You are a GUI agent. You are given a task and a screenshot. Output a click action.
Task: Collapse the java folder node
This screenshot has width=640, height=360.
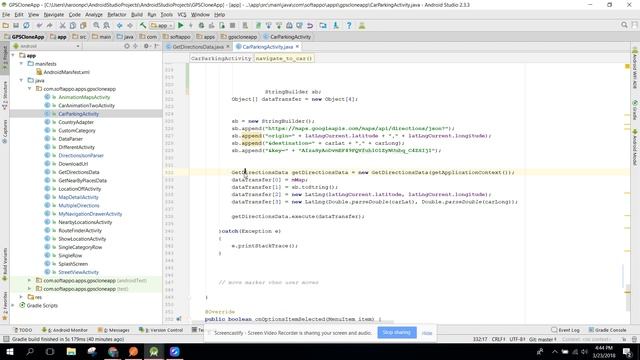point(21,80)
